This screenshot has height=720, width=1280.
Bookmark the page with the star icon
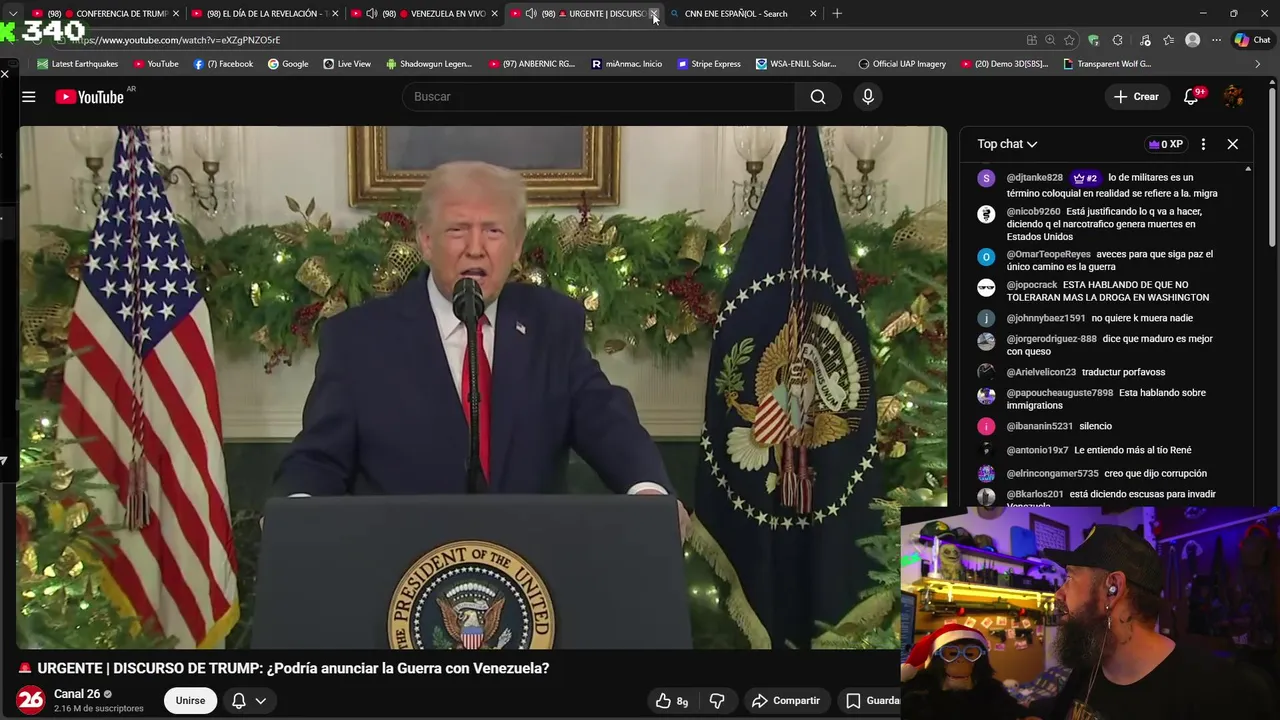pos(1069,40)
